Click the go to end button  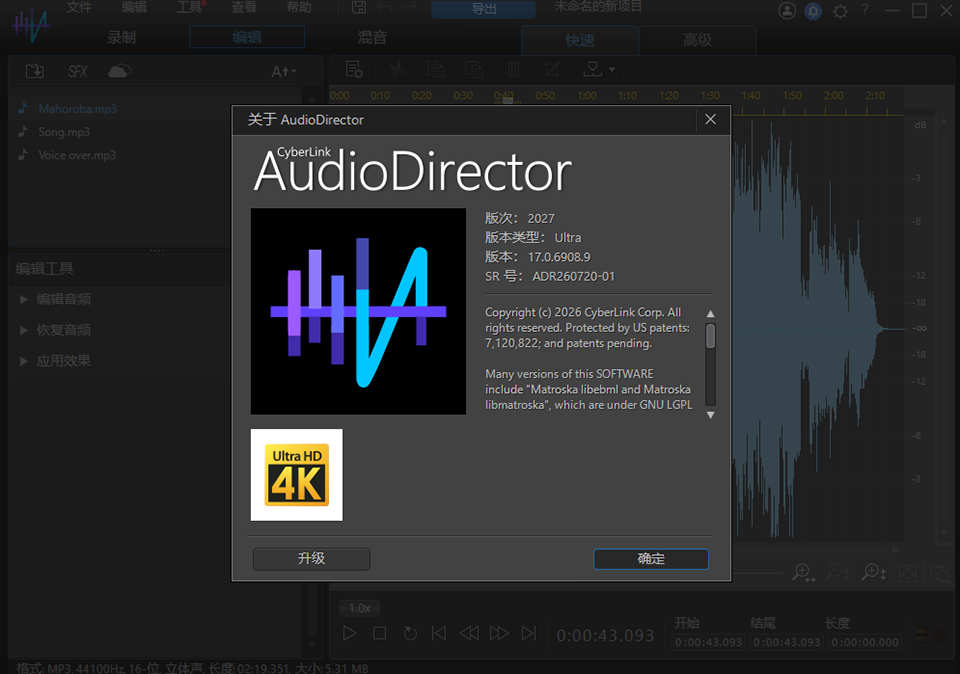[x=528, y=633]
